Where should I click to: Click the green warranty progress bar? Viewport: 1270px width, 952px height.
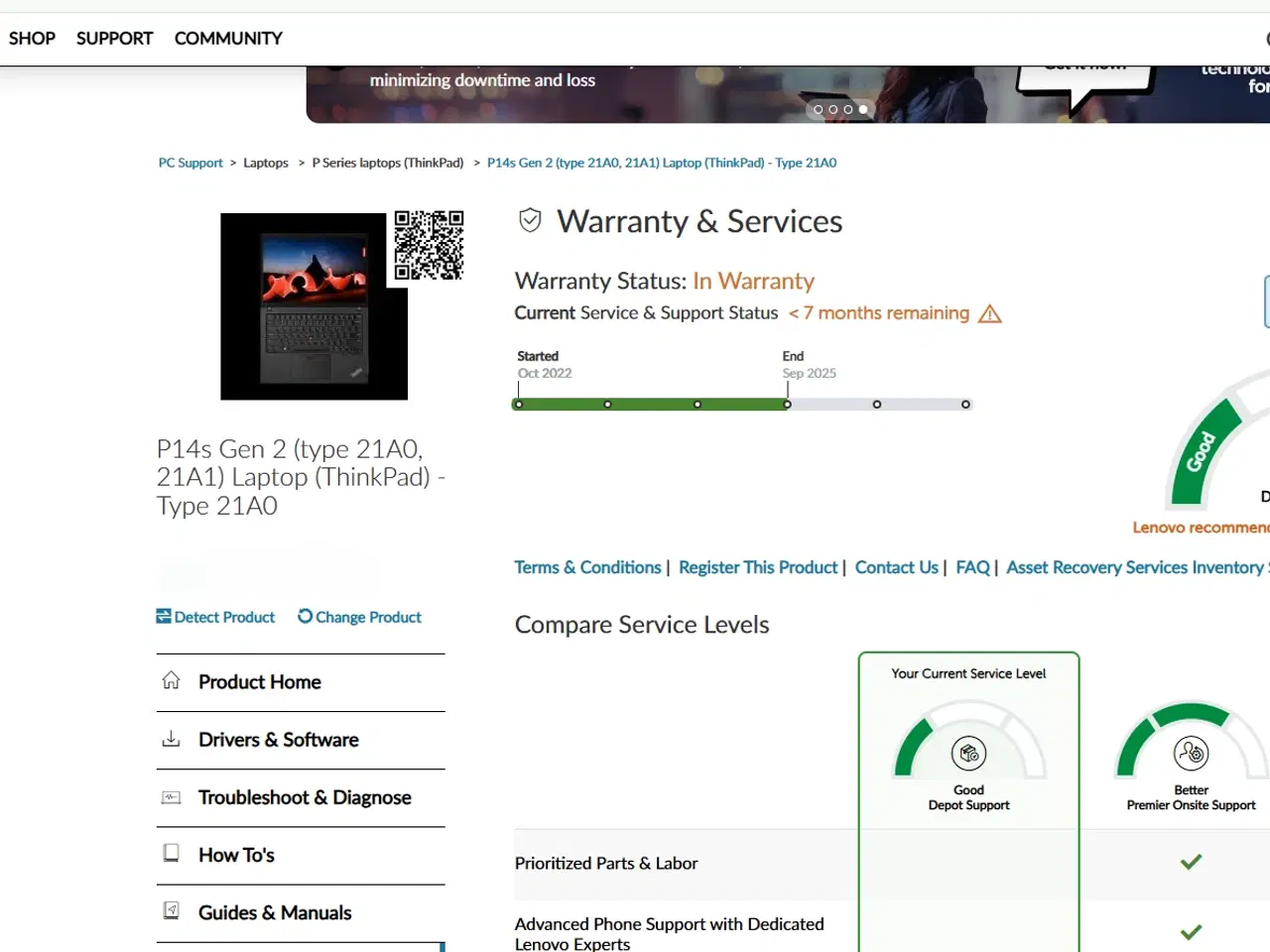coord(651,405)
